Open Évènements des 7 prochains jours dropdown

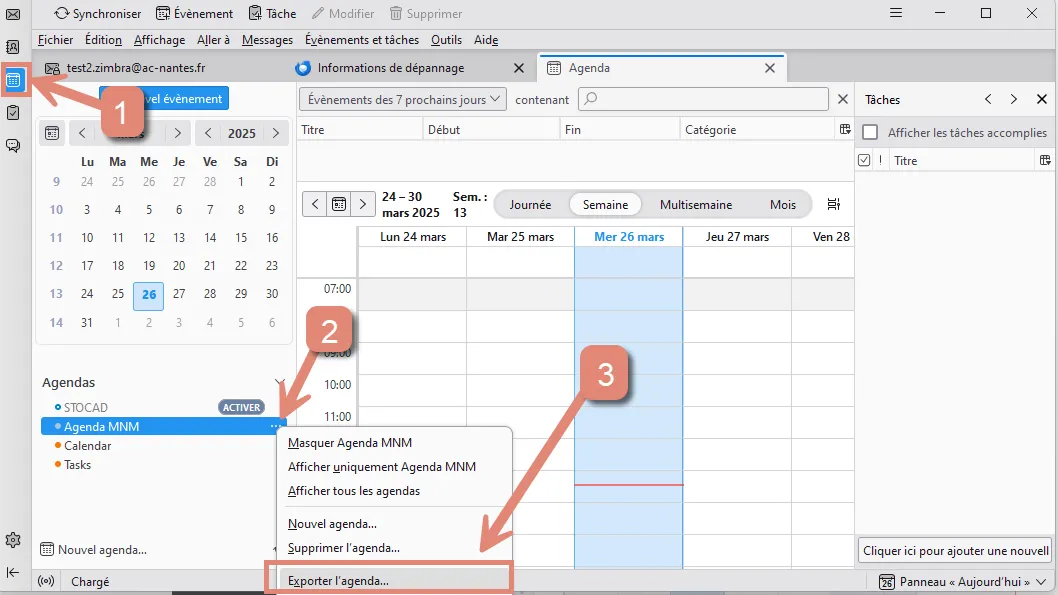[403, 99]
